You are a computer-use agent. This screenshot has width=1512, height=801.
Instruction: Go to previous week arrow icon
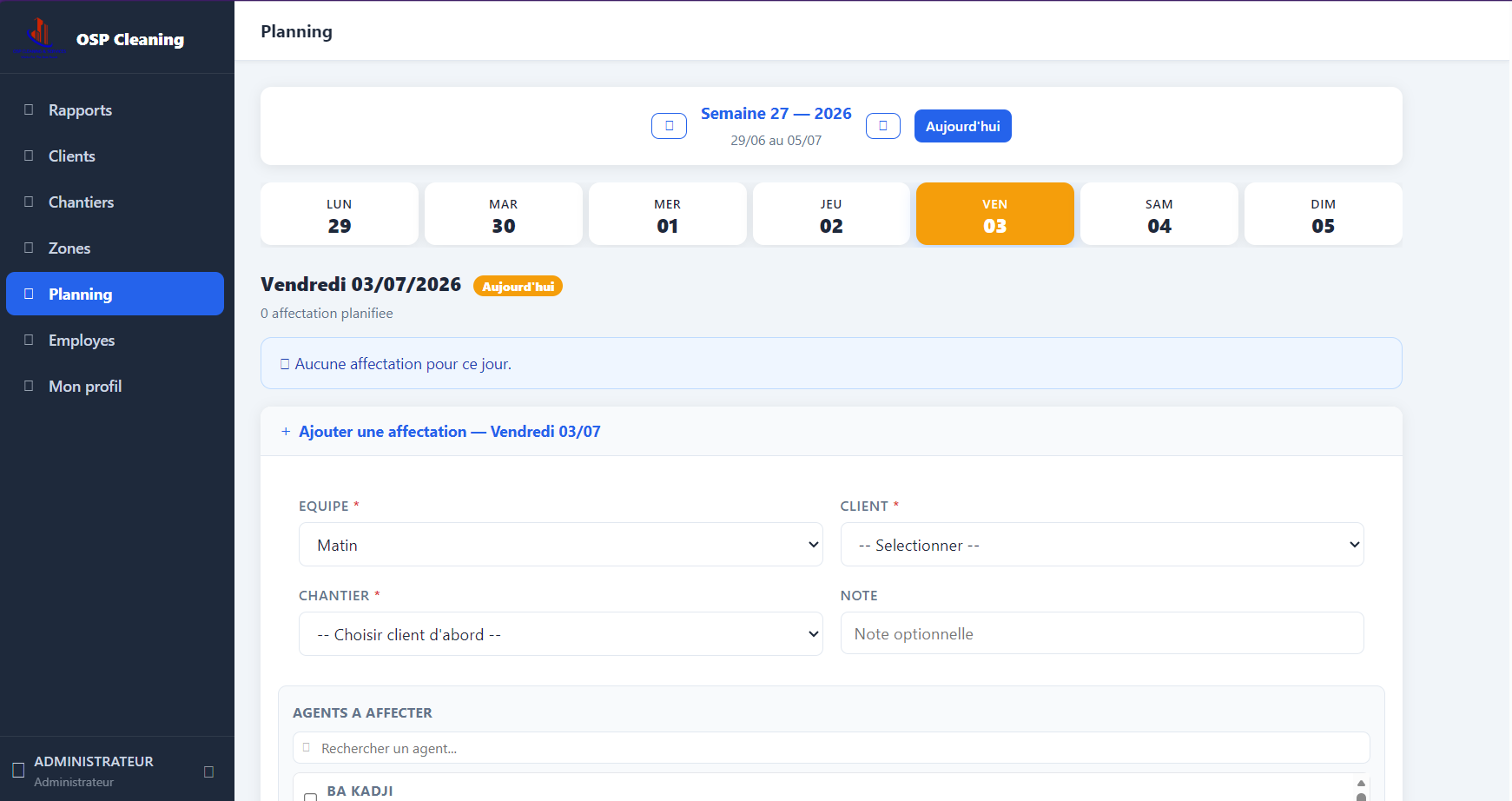pyautogui.click(x=669, y=126)
